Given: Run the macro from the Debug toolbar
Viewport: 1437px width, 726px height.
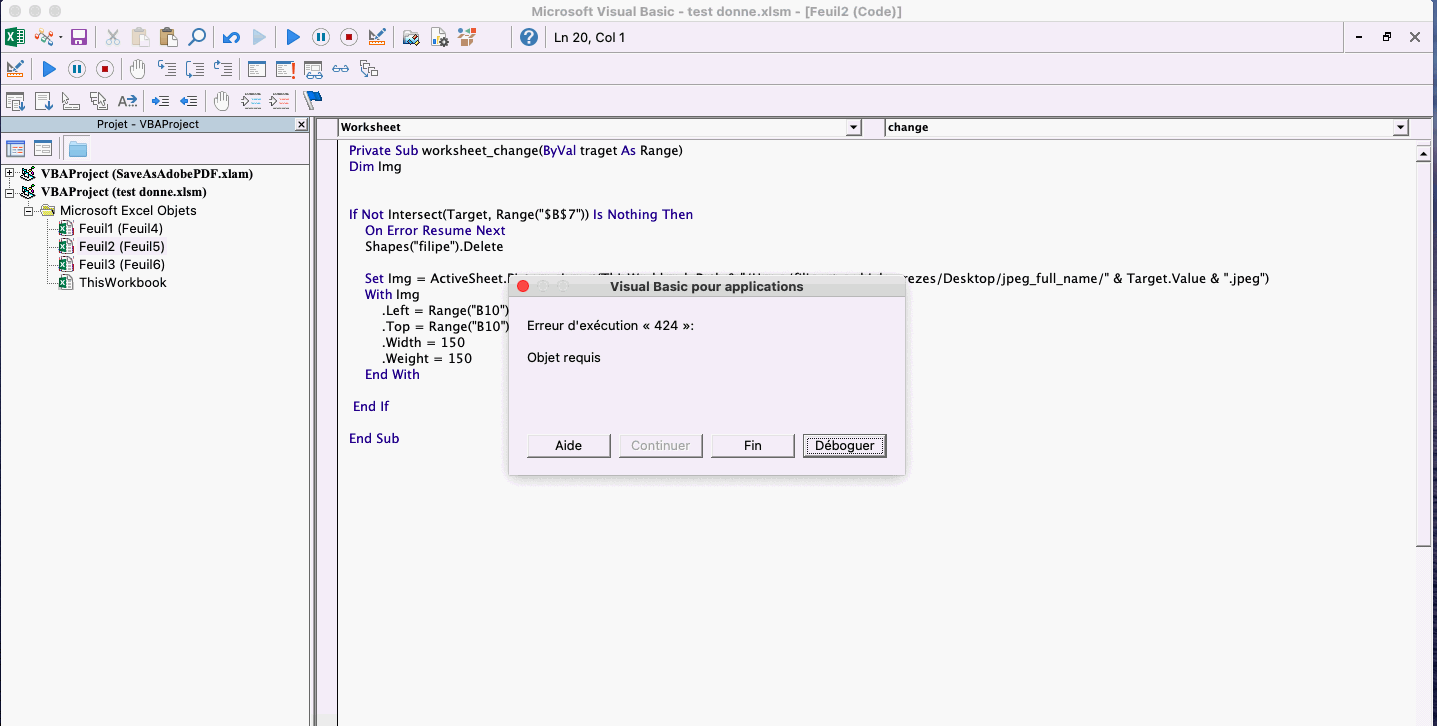Looking at the screenshot, I should click(49, 69).
